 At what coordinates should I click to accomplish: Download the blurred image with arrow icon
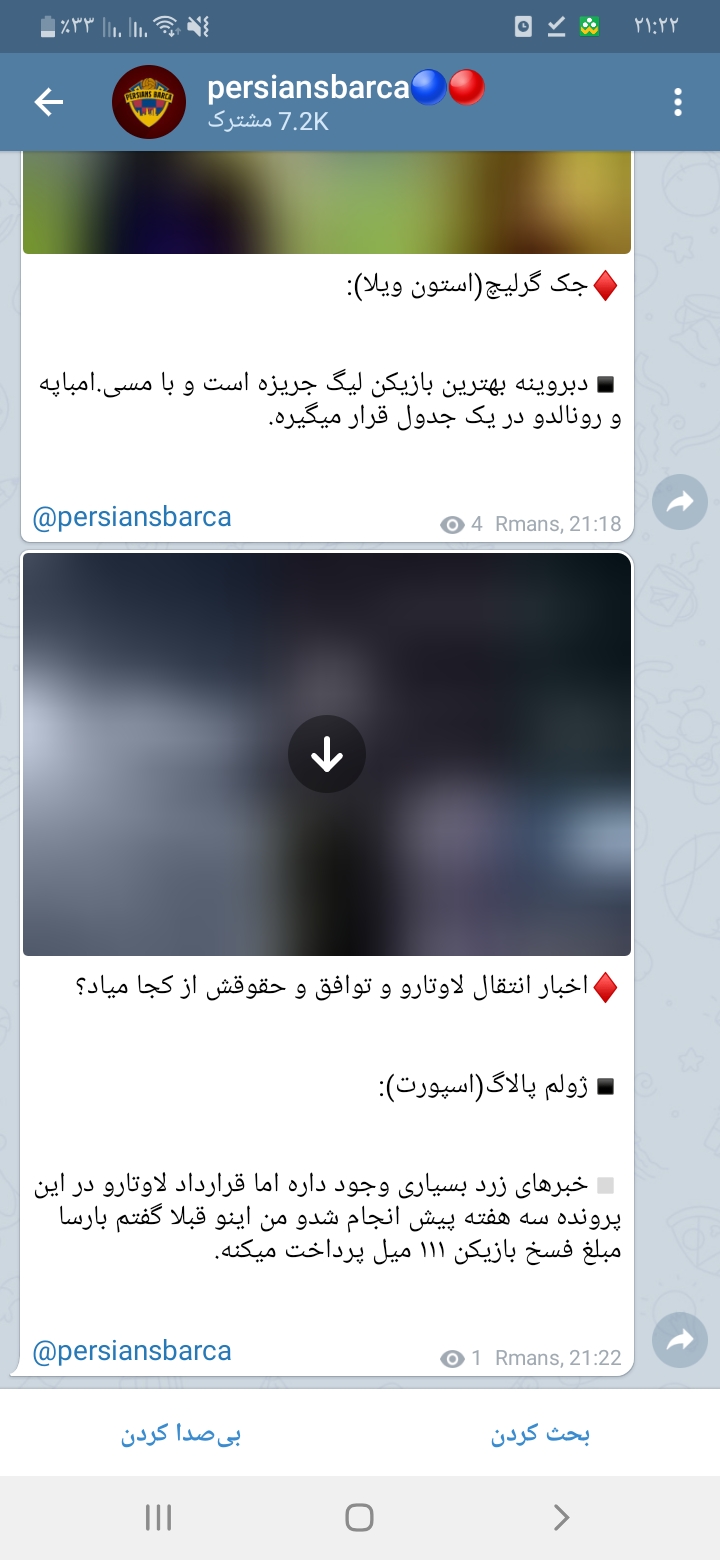(x=327, y=755)
